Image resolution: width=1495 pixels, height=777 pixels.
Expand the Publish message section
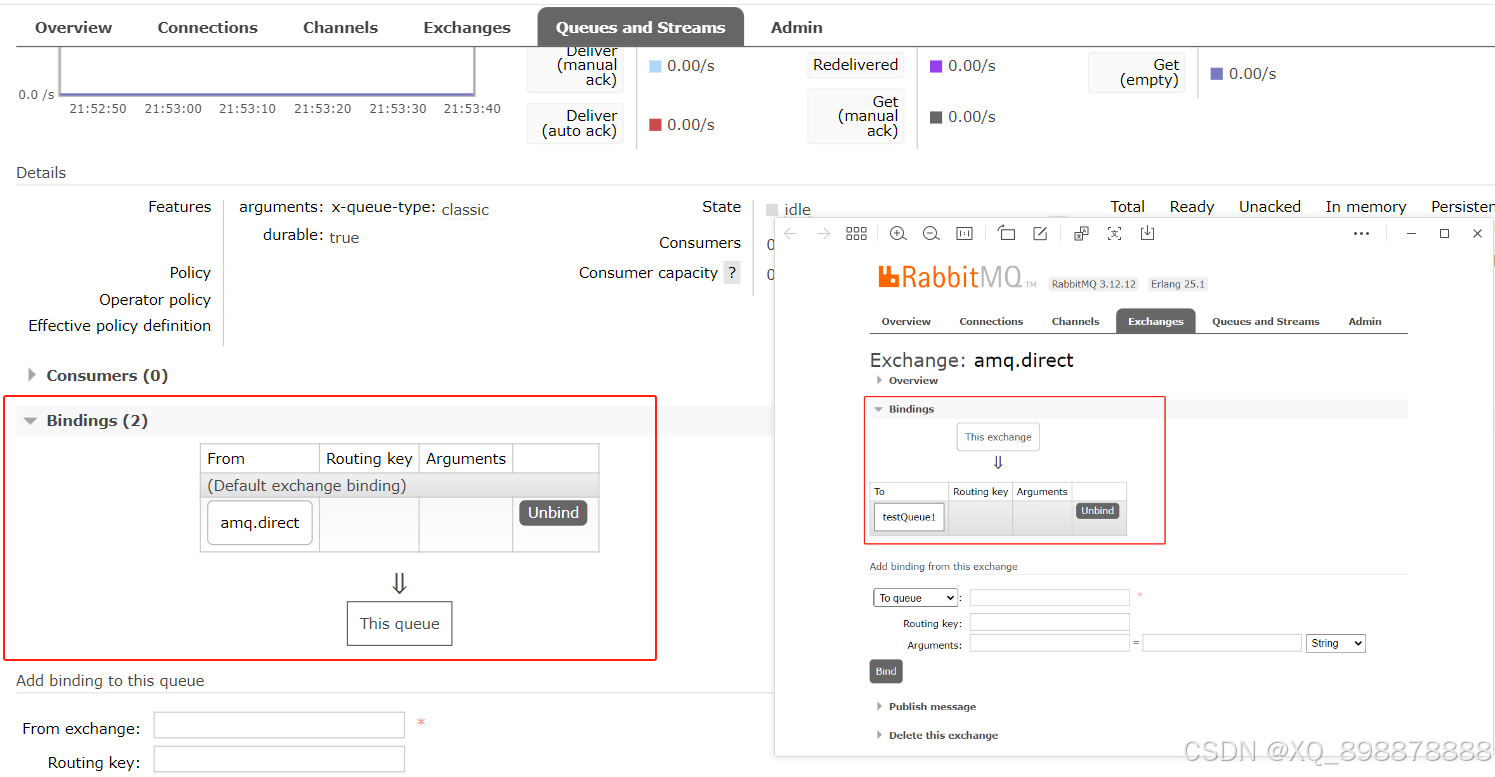coord(926,707)
